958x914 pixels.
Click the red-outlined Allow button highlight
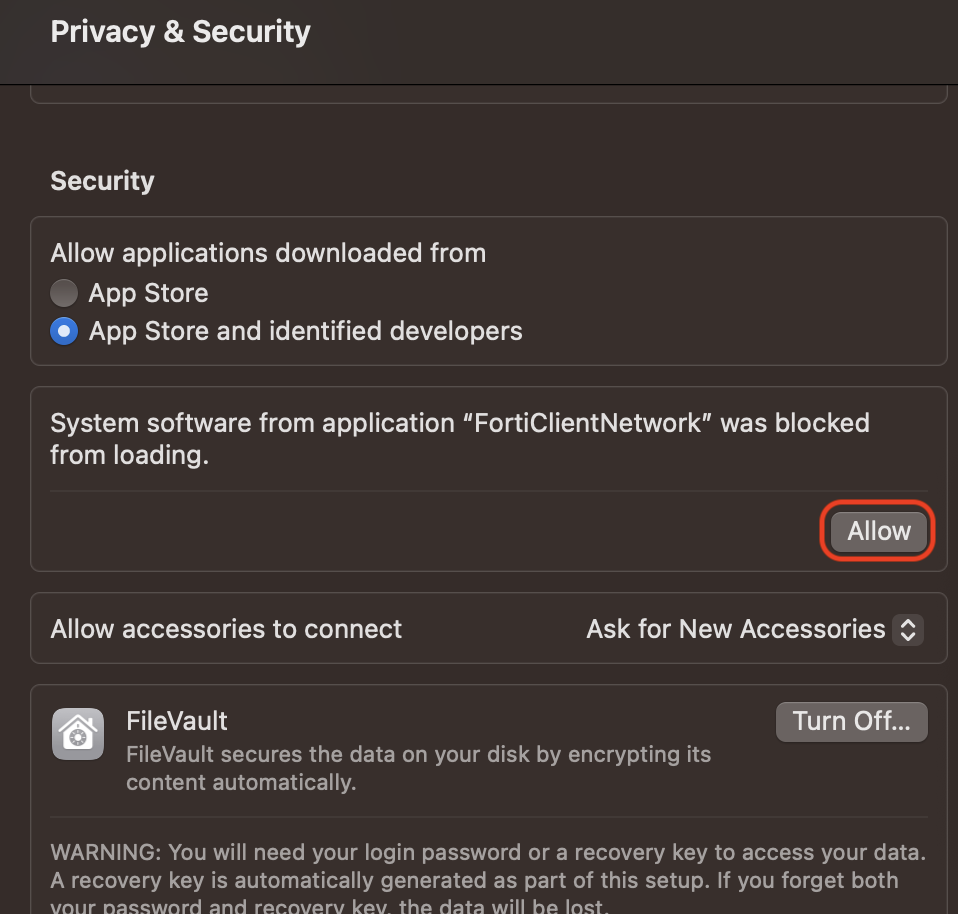tap(877, 531)
